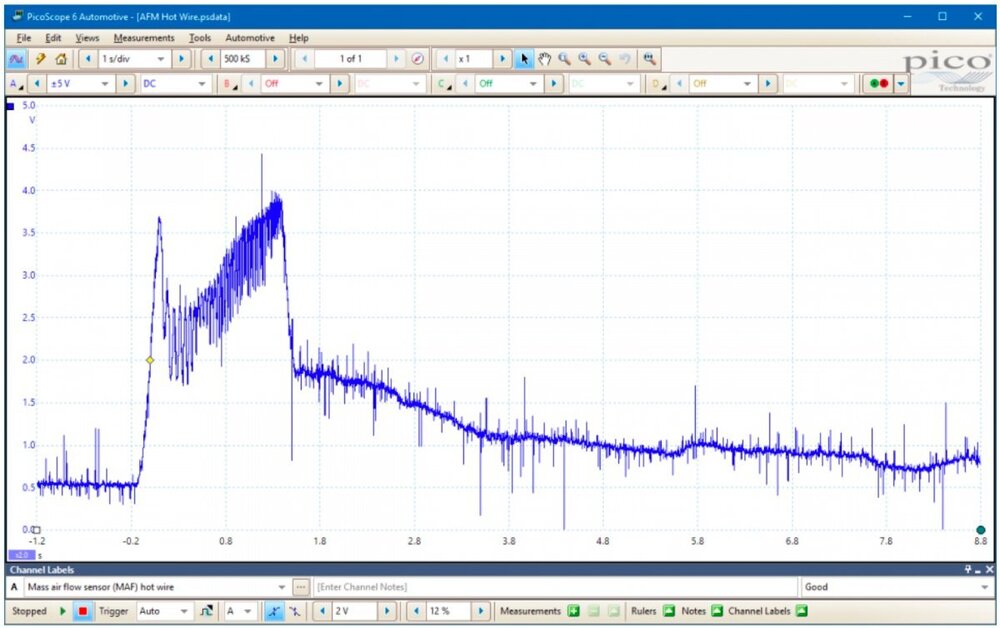Open the 1 s/div timebase dropdown
1000x628 pixels.
[x=160, y=59]
